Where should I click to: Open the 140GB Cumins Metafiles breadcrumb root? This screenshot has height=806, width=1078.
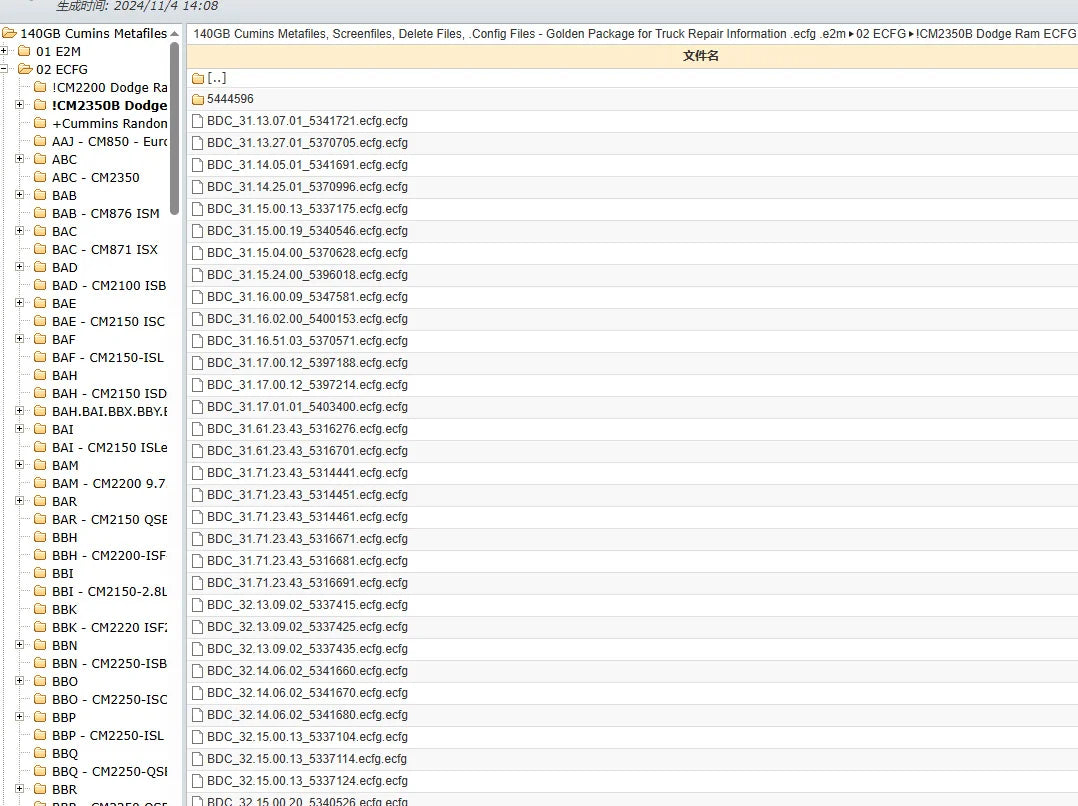tap(519, 34)
